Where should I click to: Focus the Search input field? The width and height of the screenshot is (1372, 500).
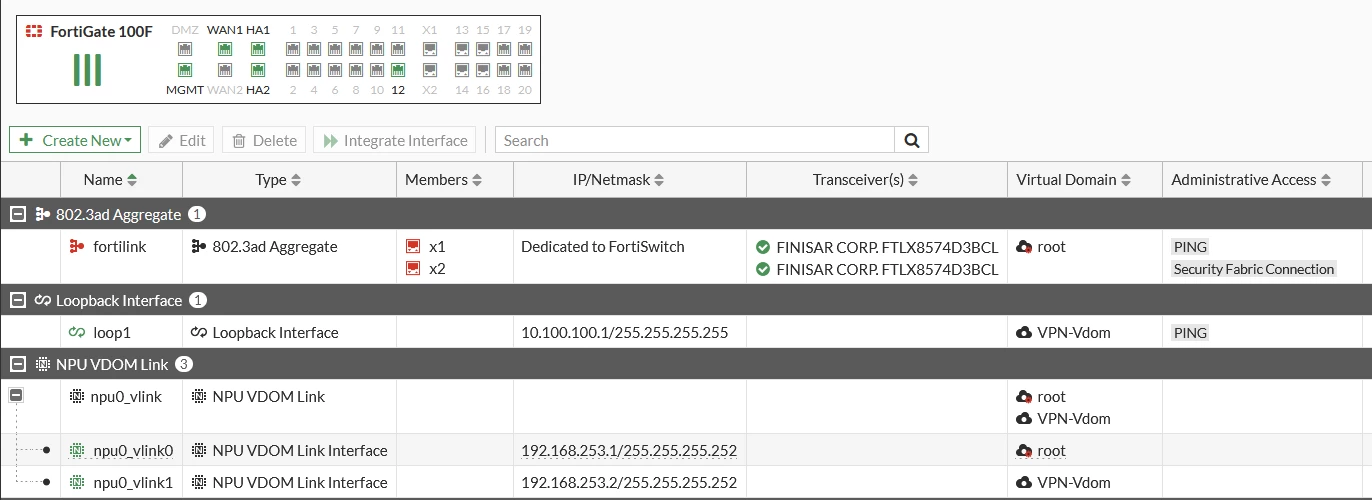(x=695, y=140)
